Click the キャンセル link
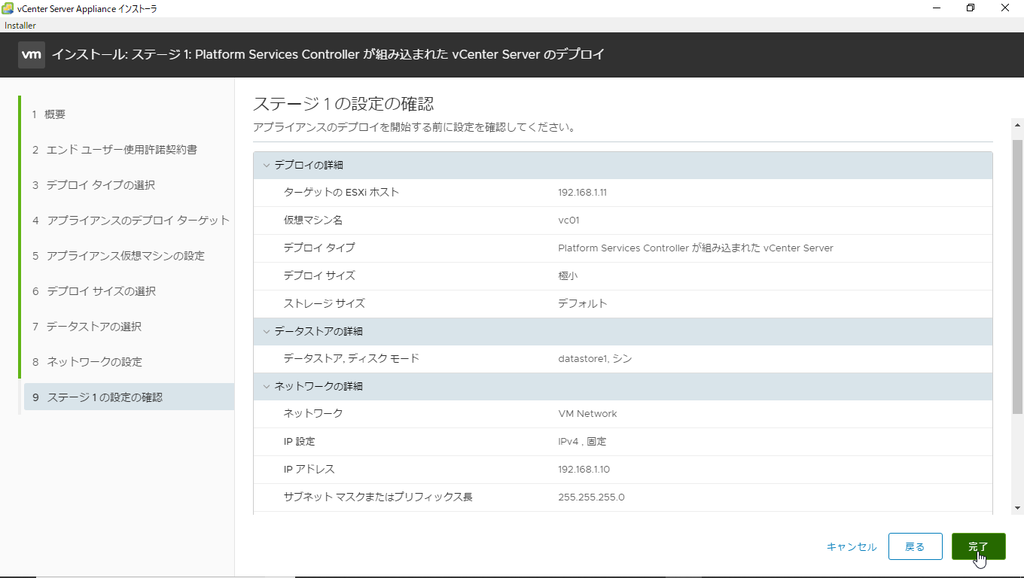1024x578 pixels. click(x=852, y=546)
